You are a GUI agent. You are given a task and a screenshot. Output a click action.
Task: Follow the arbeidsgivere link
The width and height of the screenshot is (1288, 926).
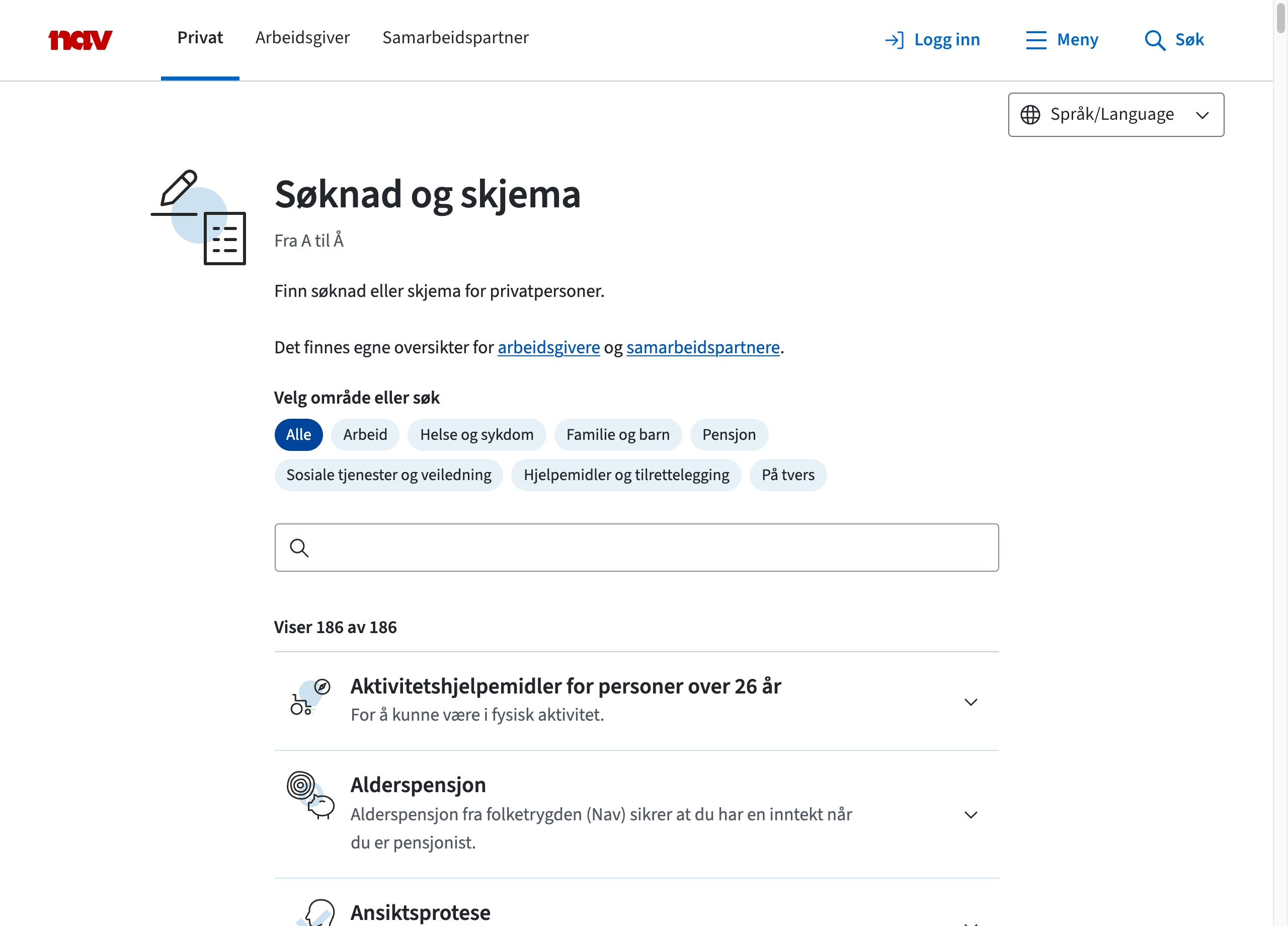pos(548,347)
